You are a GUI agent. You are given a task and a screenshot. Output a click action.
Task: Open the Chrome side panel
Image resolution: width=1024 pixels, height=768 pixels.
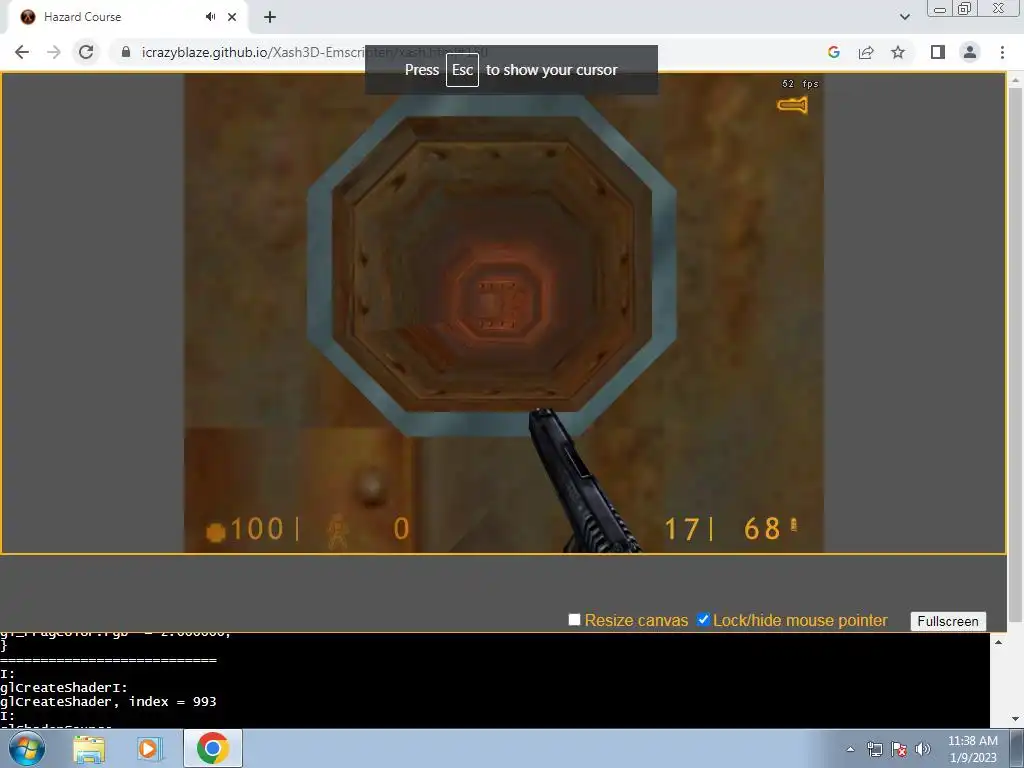938,52
